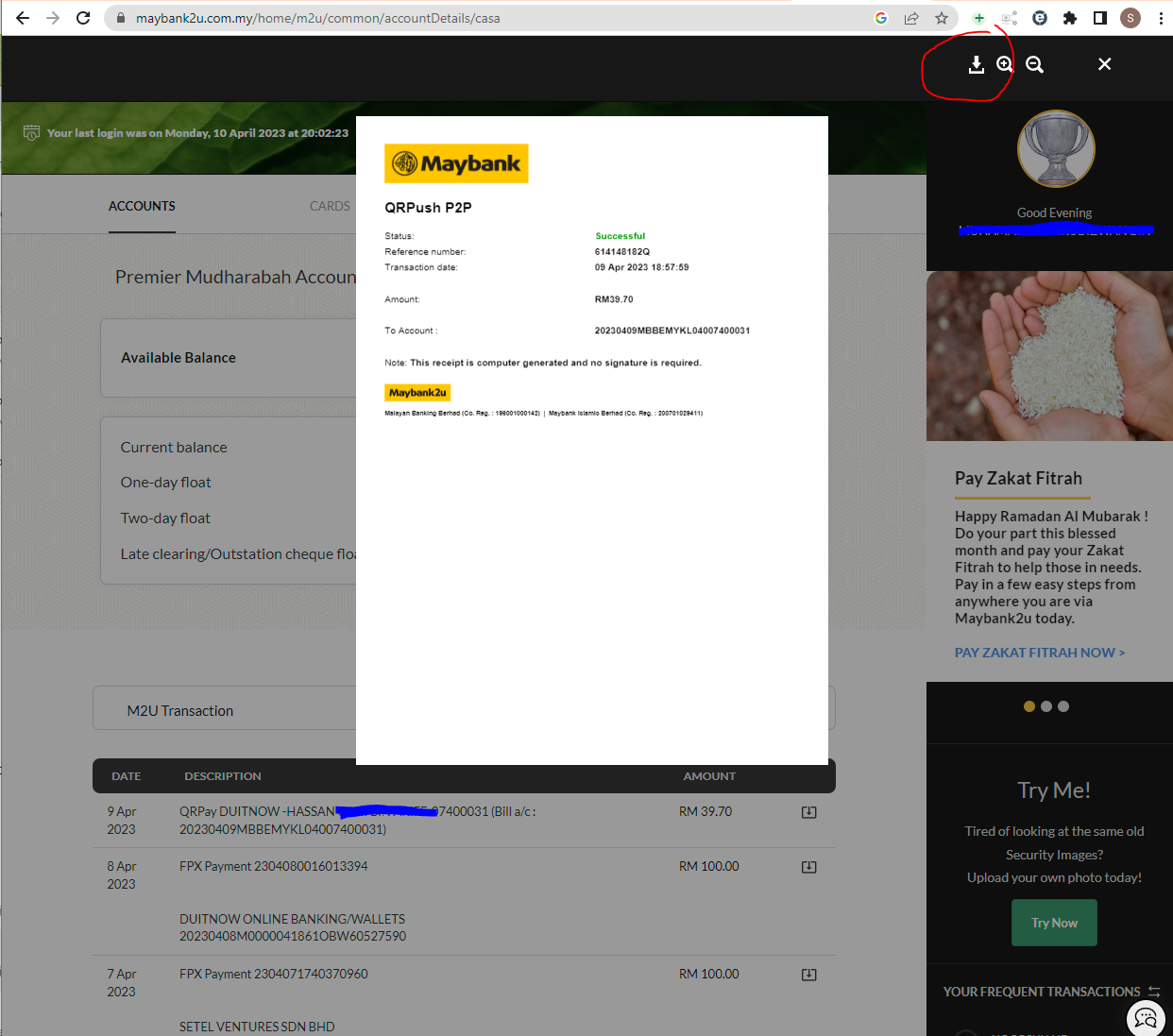
Task: Click the Current balance row
Action: 174,448
